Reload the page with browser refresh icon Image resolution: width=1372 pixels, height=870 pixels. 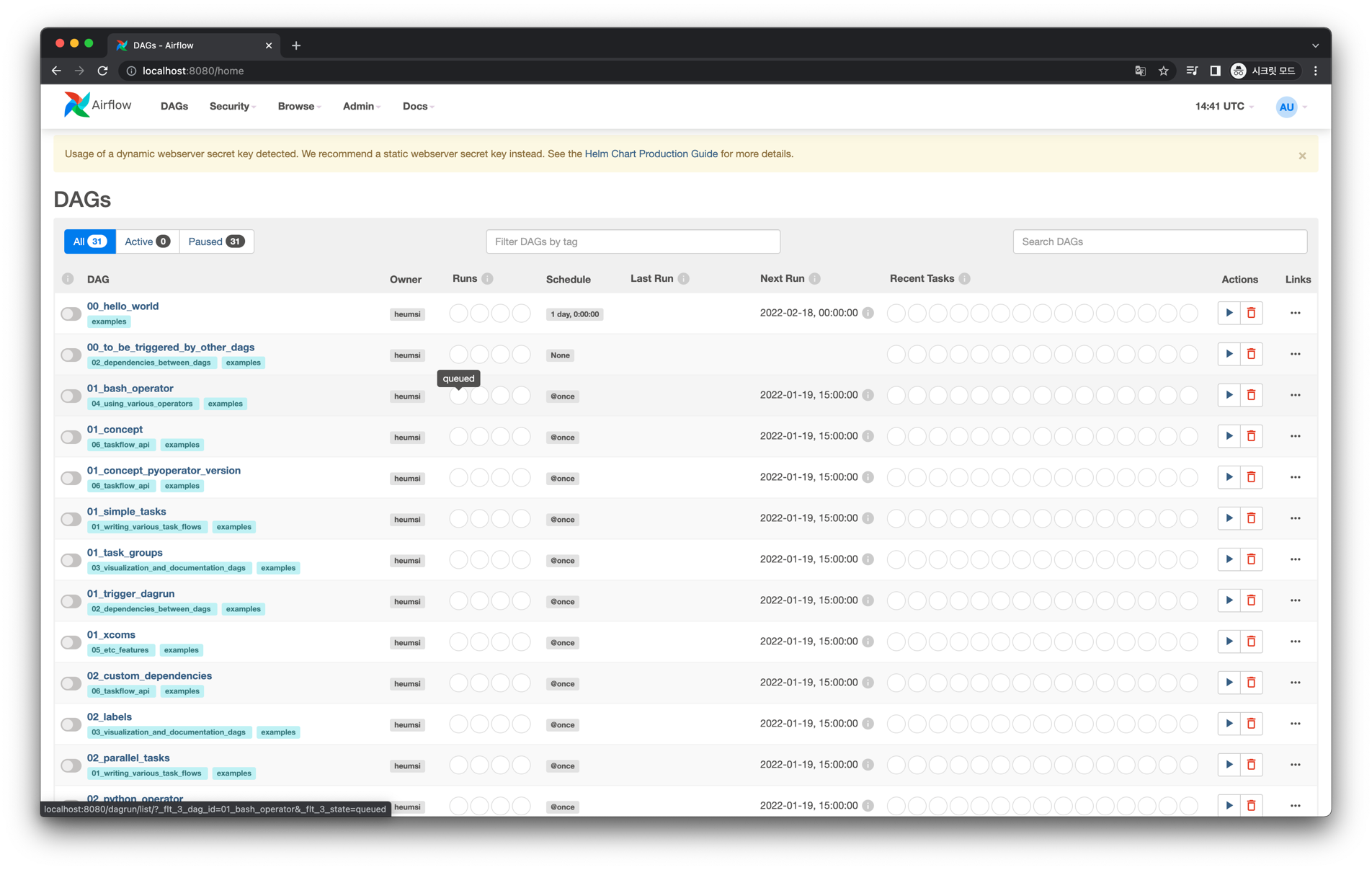coord(103,71)
